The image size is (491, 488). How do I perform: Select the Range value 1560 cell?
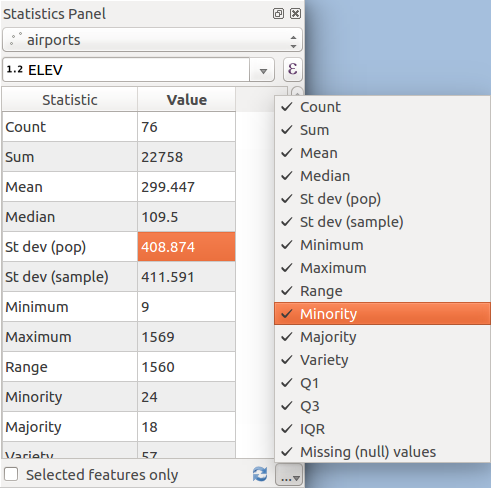click(x=186, y=367)
